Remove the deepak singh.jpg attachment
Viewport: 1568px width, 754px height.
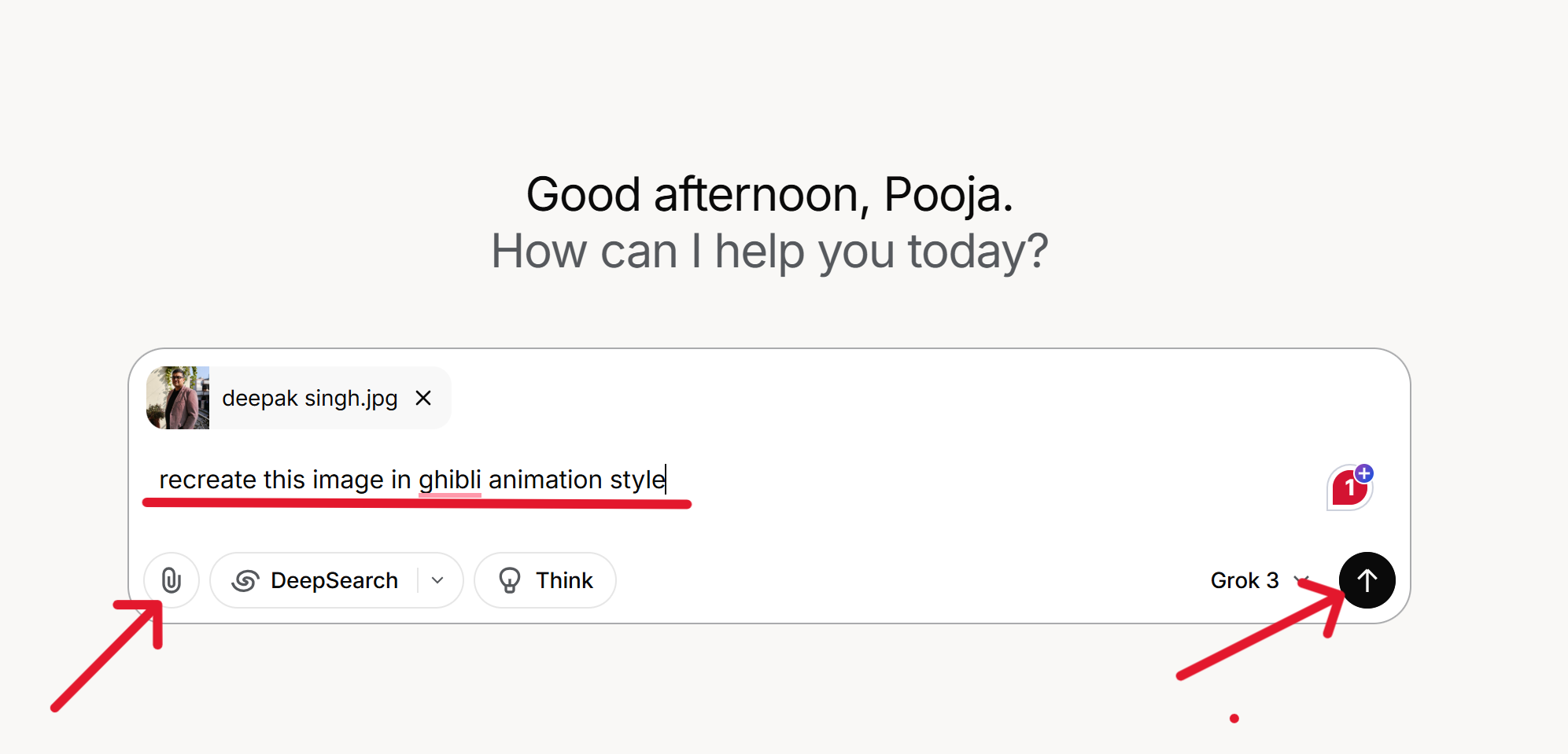point(423,398)
